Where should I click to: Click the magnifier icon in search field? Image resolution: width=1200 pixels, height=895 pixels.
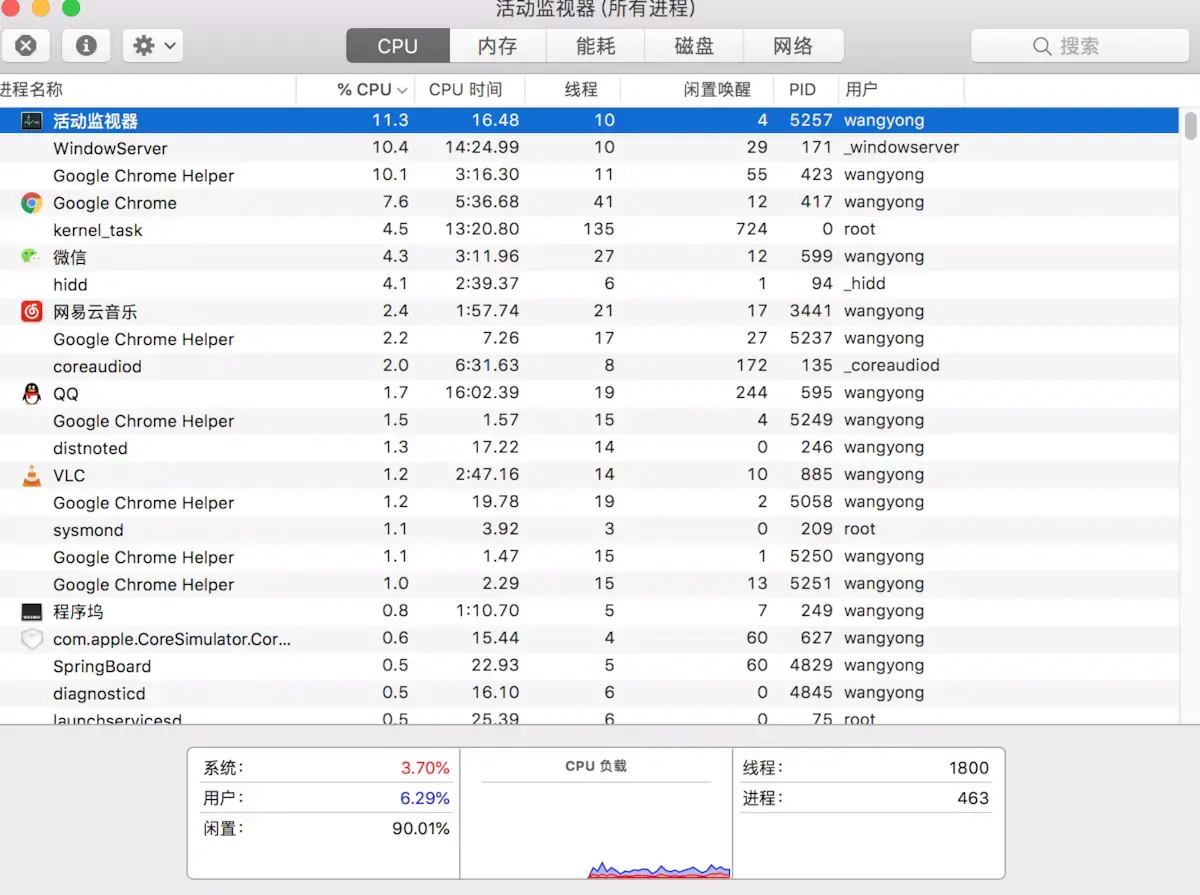click(1042, 46)
